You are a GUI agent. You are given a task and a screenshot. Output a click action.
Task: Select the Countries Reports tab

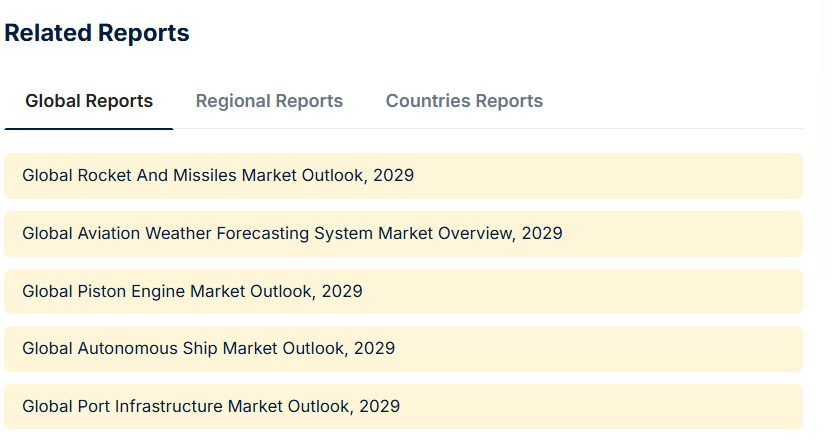point(464,101)
